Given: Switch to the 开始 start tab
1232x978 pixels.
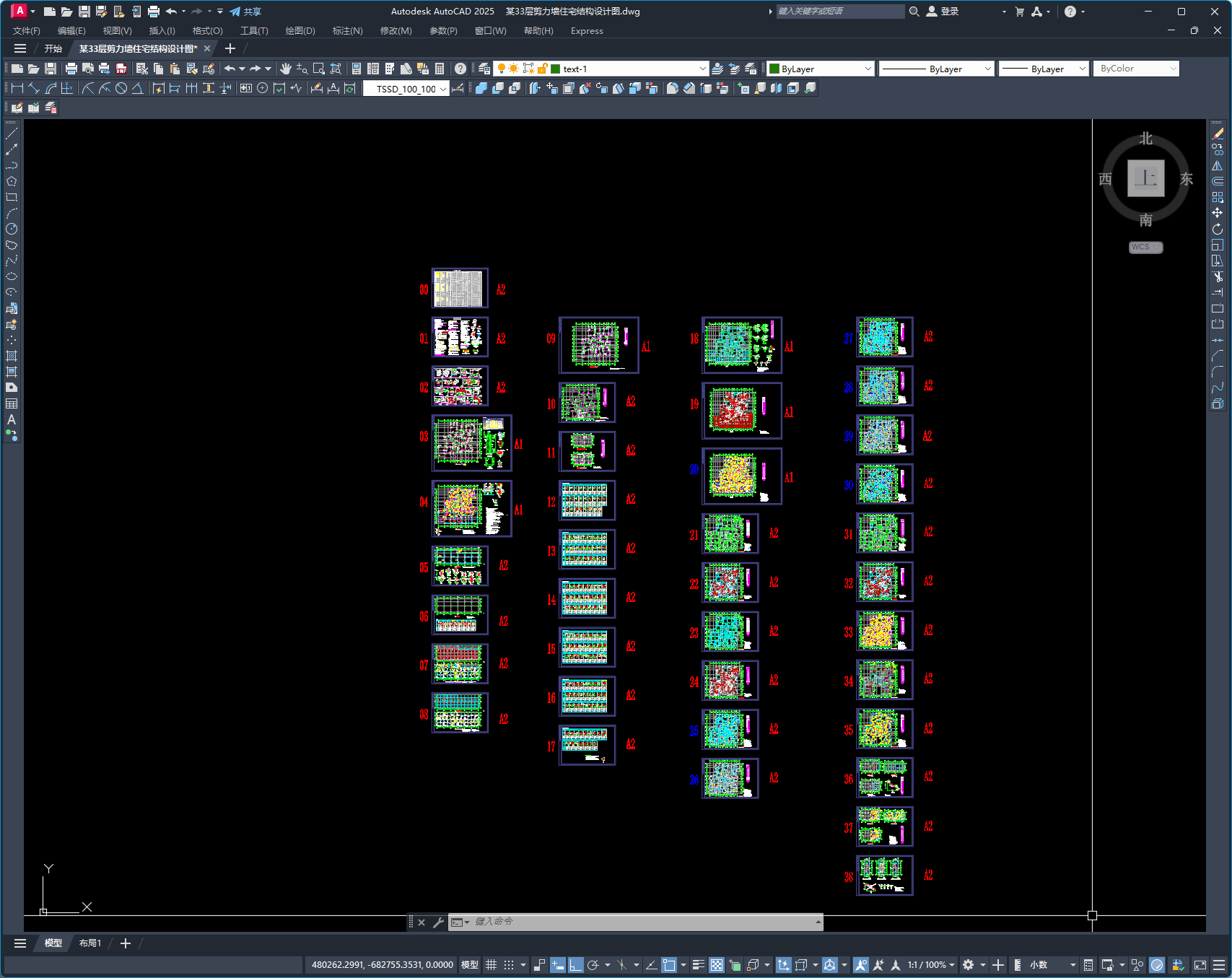Looking at the screenshot, I should (53, 48).
